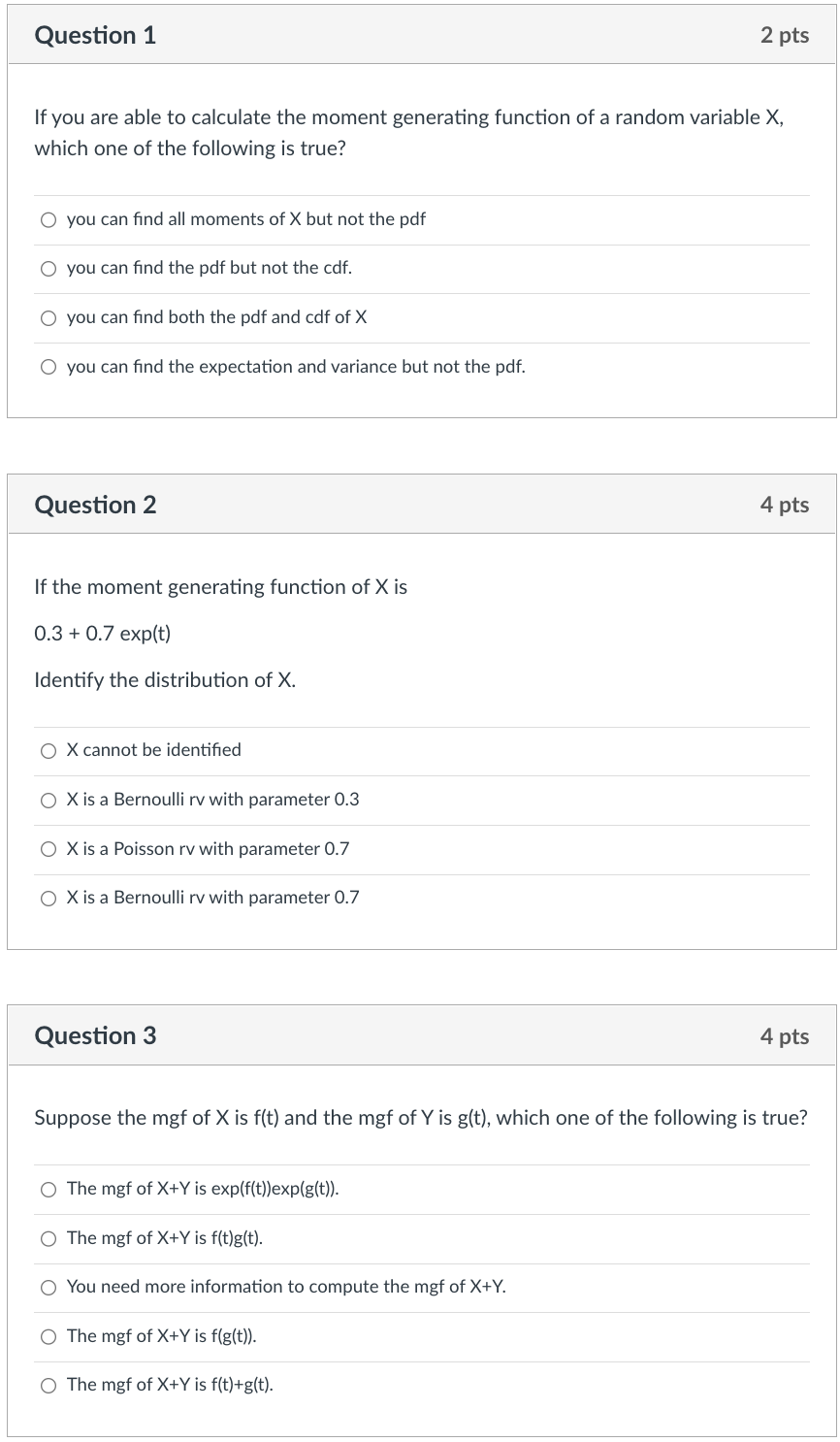Click the Question 2 header
840x1442 pixels.
[94, 505]
